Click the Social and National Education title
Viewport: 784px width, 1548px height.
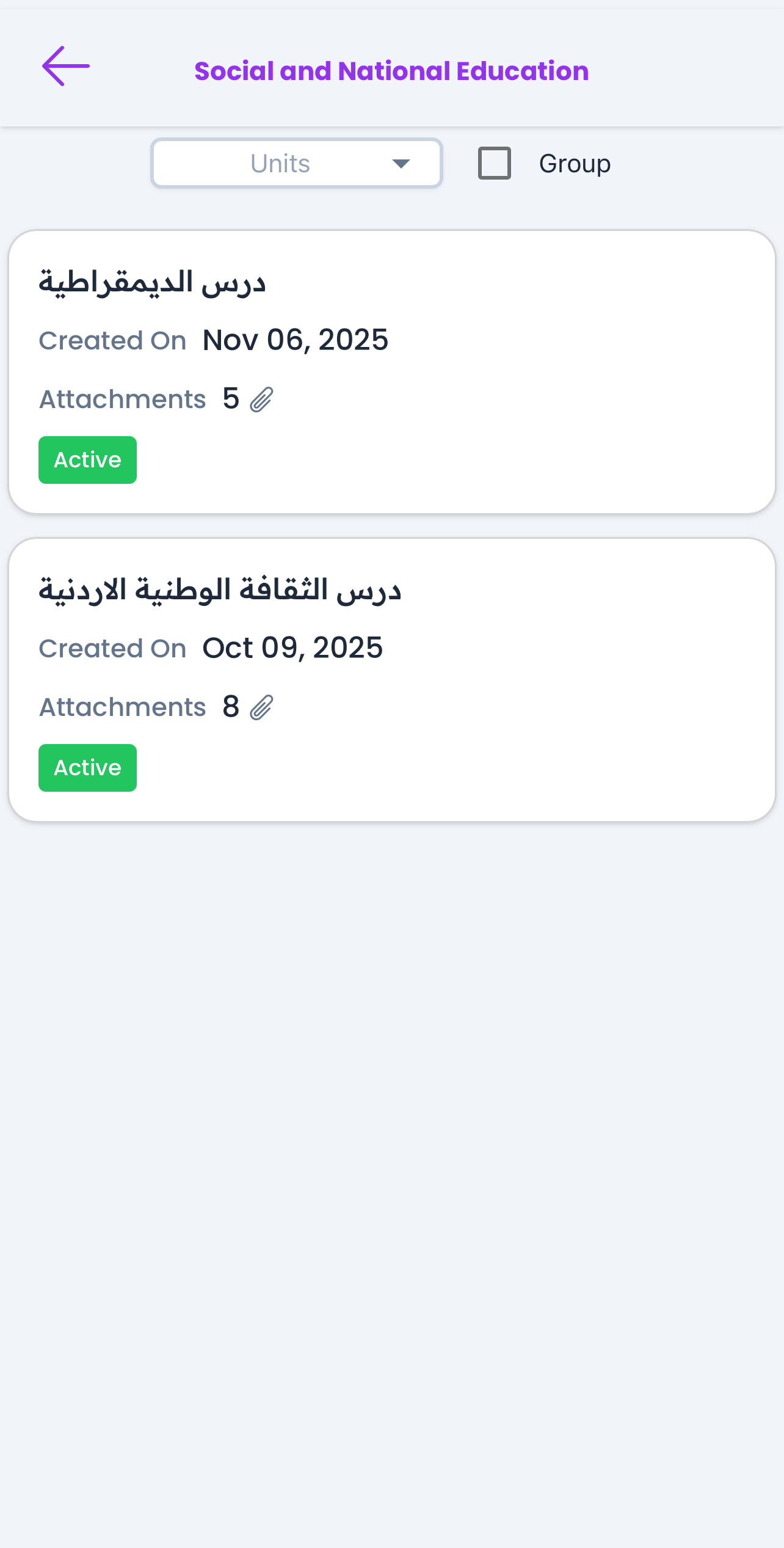click(391, 71)
